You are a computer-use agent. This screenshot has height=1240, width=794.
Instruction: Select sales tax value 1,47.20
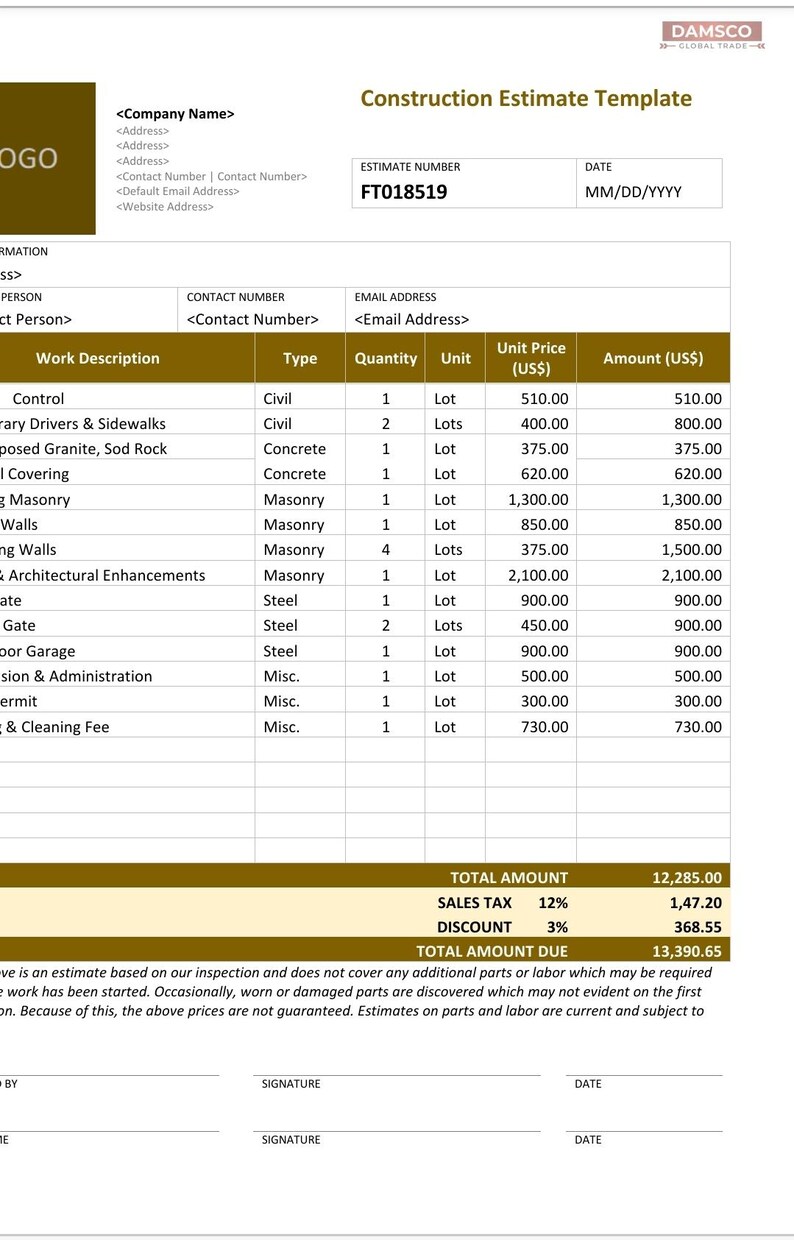[x=696, y=903]
